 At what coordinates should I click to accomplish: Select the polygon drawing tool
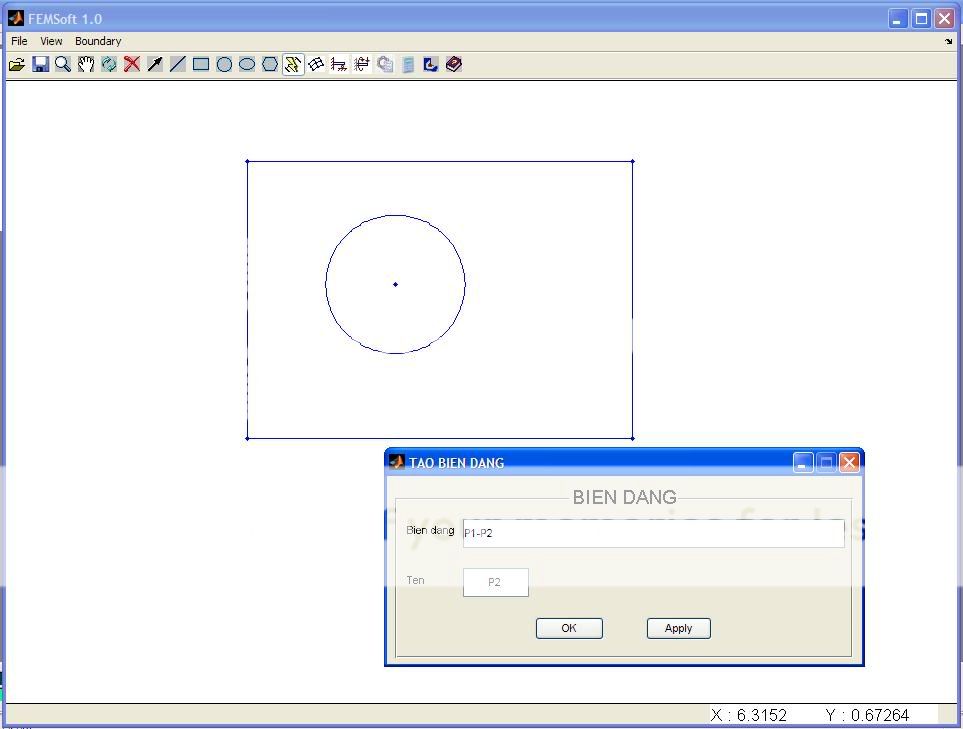click(x=270, y=65)
